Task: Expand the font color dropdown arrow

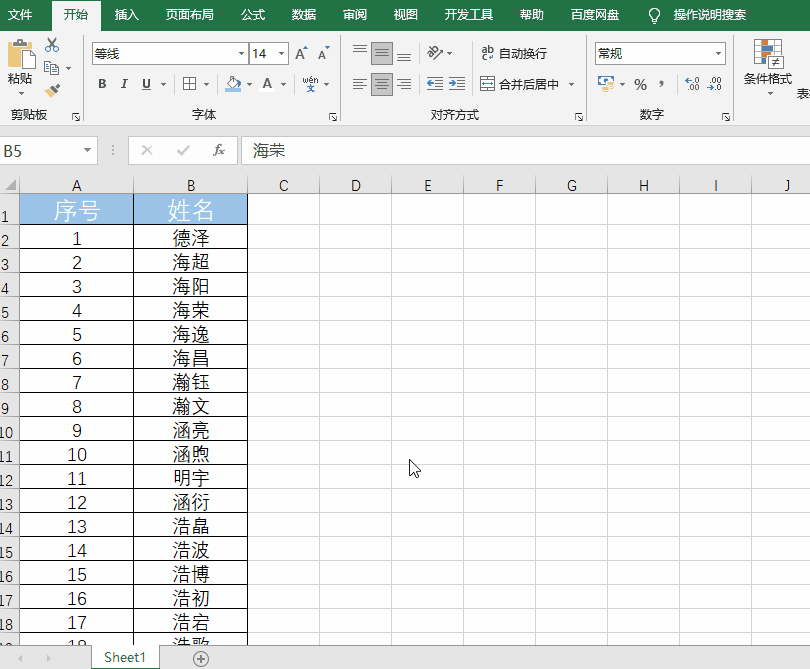Action: pyautogui.click(x=283, y=84)
